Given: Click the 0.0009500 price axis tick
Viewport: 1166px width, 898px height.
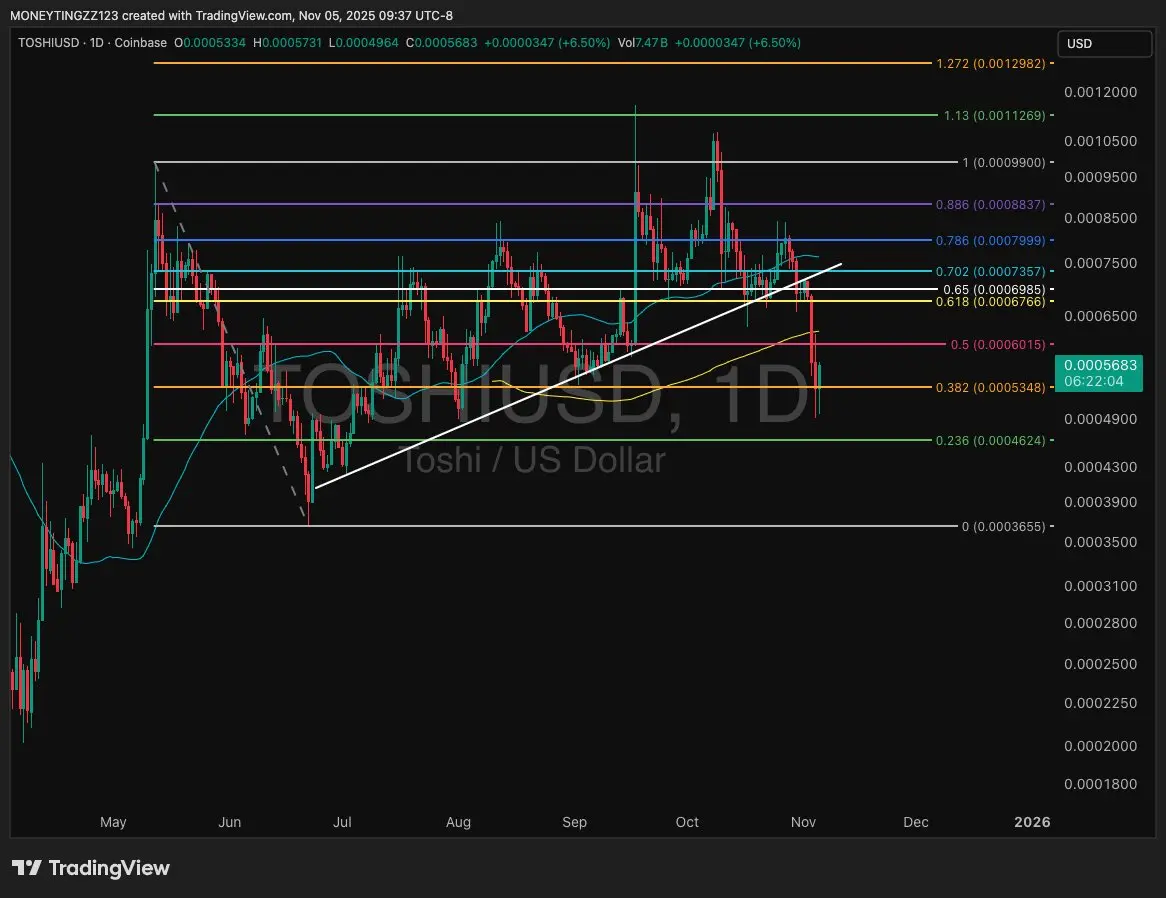Looking at the screenshot, I should tap(1101, 177).
